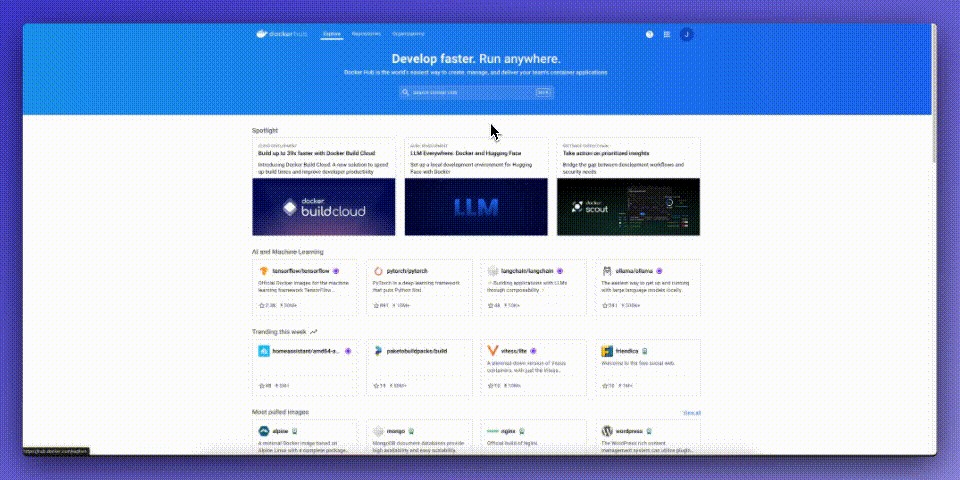Viewport: 960px width, 480px height.
Task: Click the purple badge beside vitess/lite
Action: tap(533, 351)
